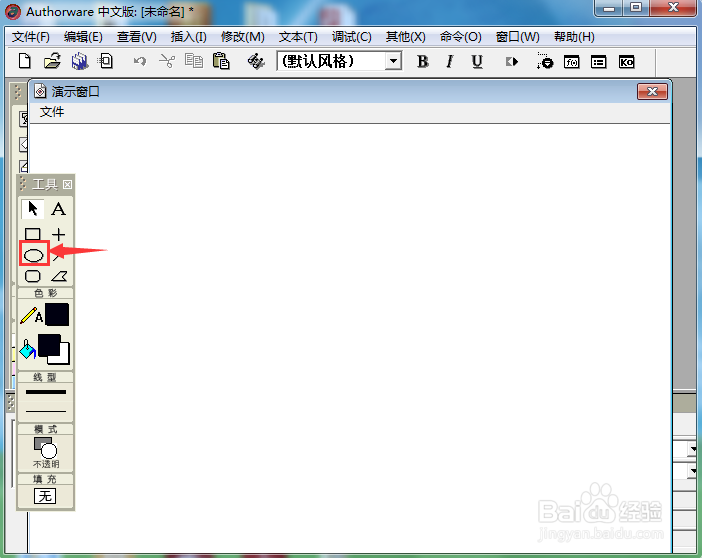Screen dimensions: 702x558
Task: Open the 其他(X) menu
Action: point(406,37)
